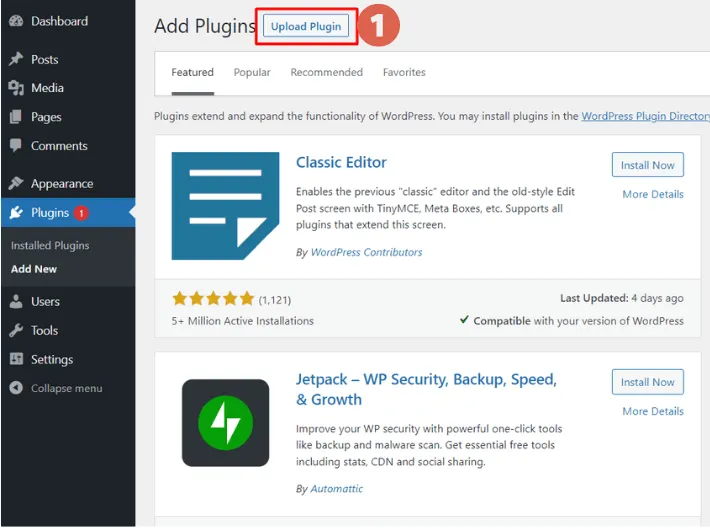View More Details for Classic Editor
The height and width of the screenshot is (528, 710).
pos(653,194)
